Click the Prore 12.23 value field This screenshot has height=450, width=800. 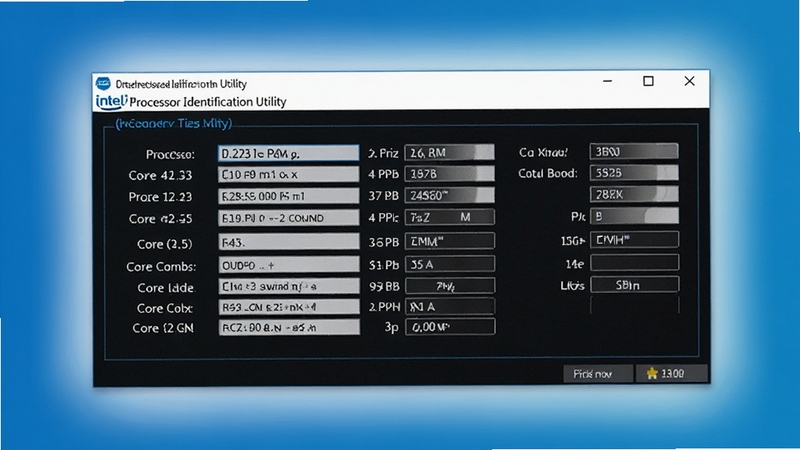coord(289,196)
